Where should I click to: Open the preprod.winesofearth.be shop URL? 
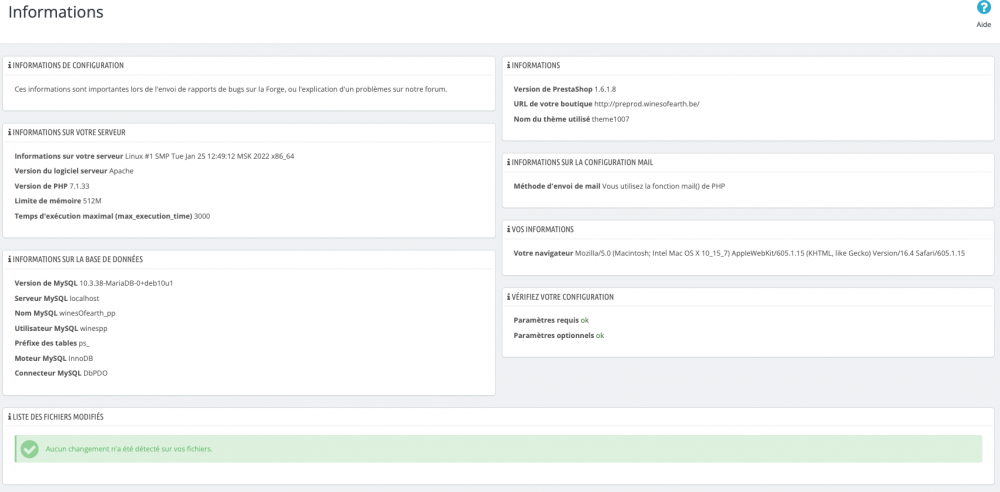[647, 104]
